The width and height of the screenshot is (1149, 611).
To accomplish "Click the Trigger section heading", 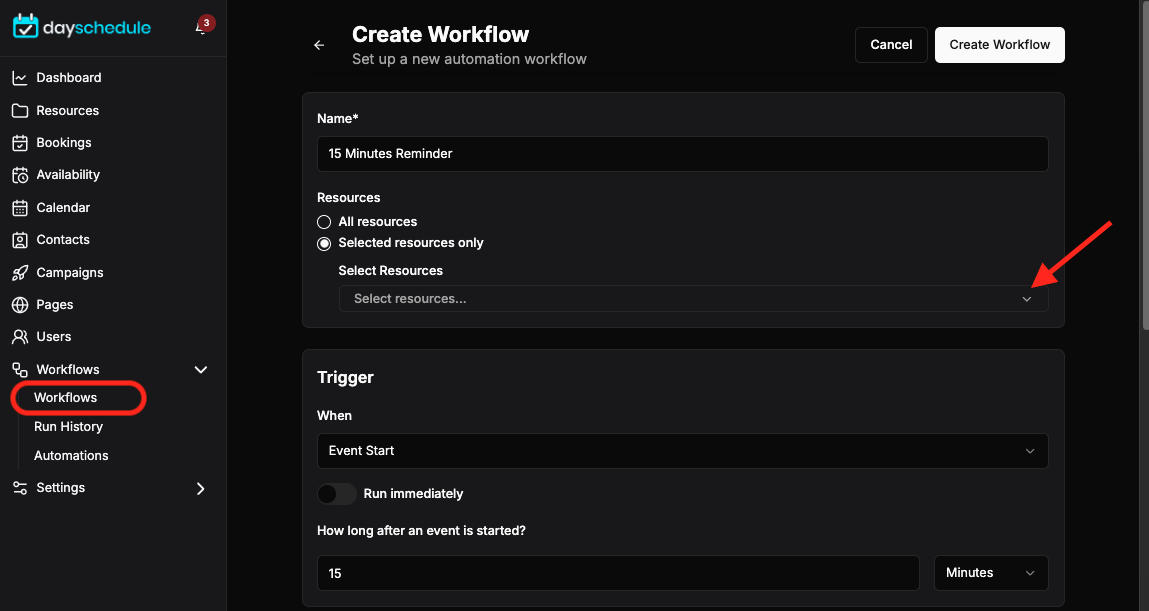I will (x=345, y=377).
